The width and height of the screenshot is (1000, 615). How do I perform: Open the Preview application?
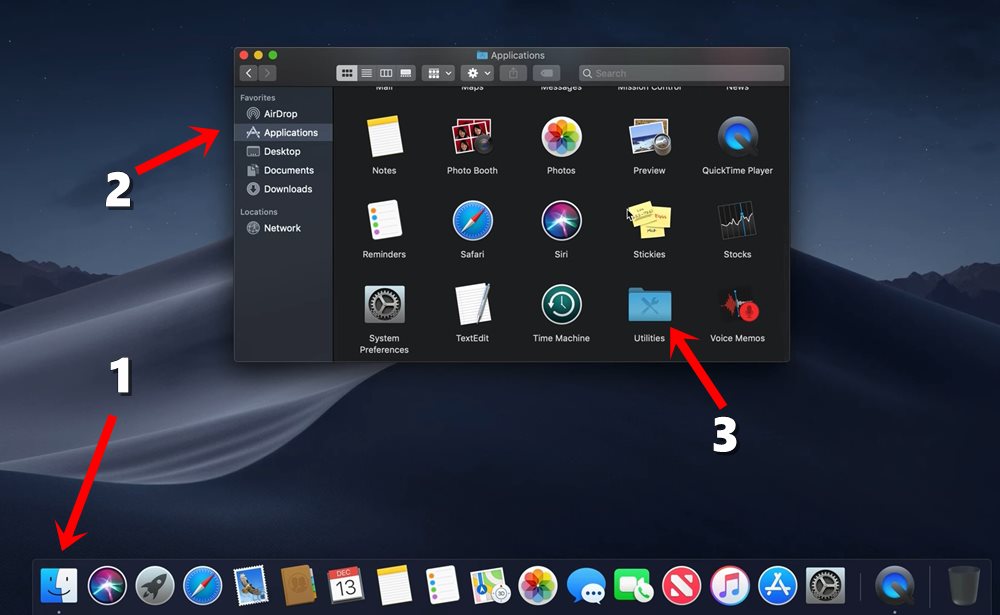click(649, 137)
